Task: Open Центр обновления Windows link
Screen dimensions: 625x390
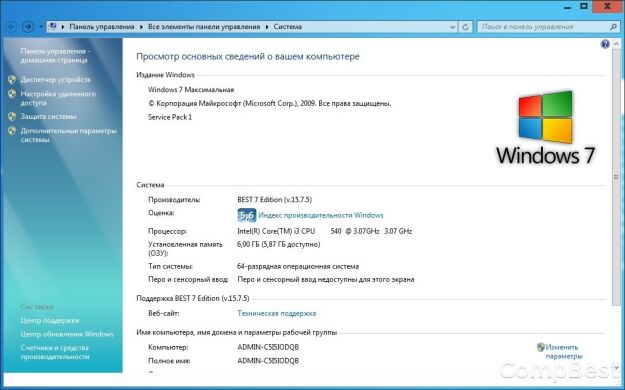Action: [x=67, y=334]
